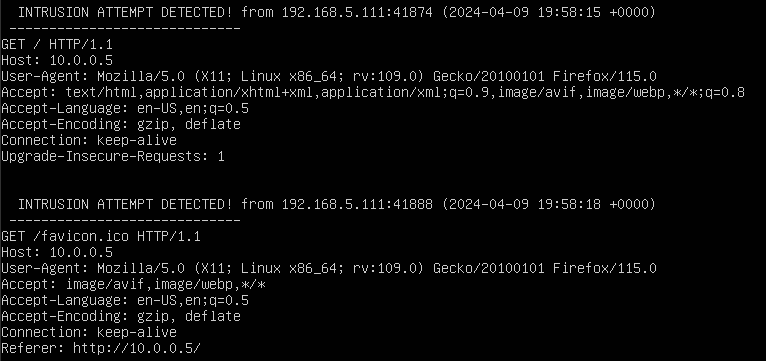Click the first Connection: keep-alive line
766x361 pixels.
click(x=88, y=140)
